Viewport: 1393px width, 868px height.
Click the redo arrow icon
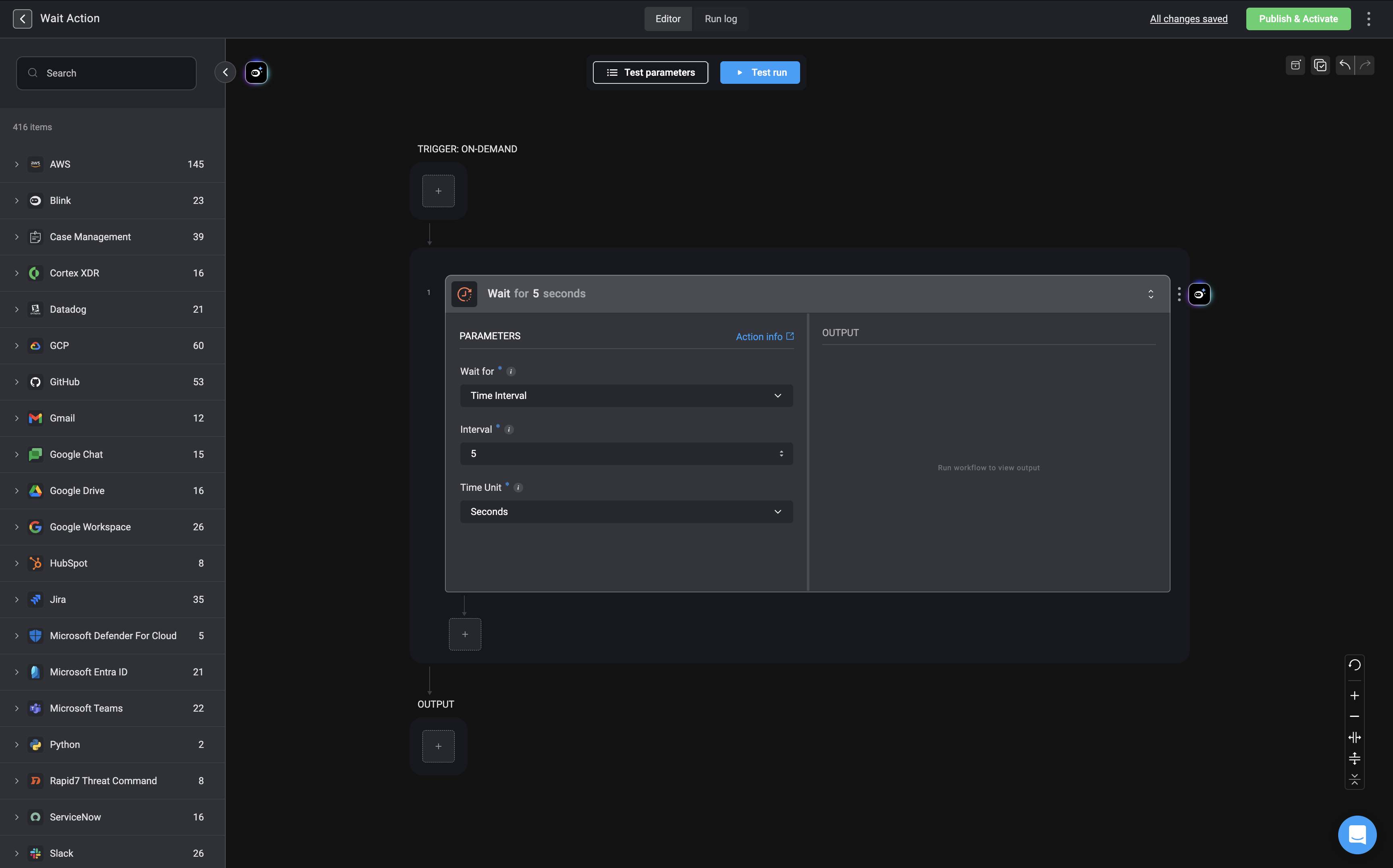click(1366, 65)
